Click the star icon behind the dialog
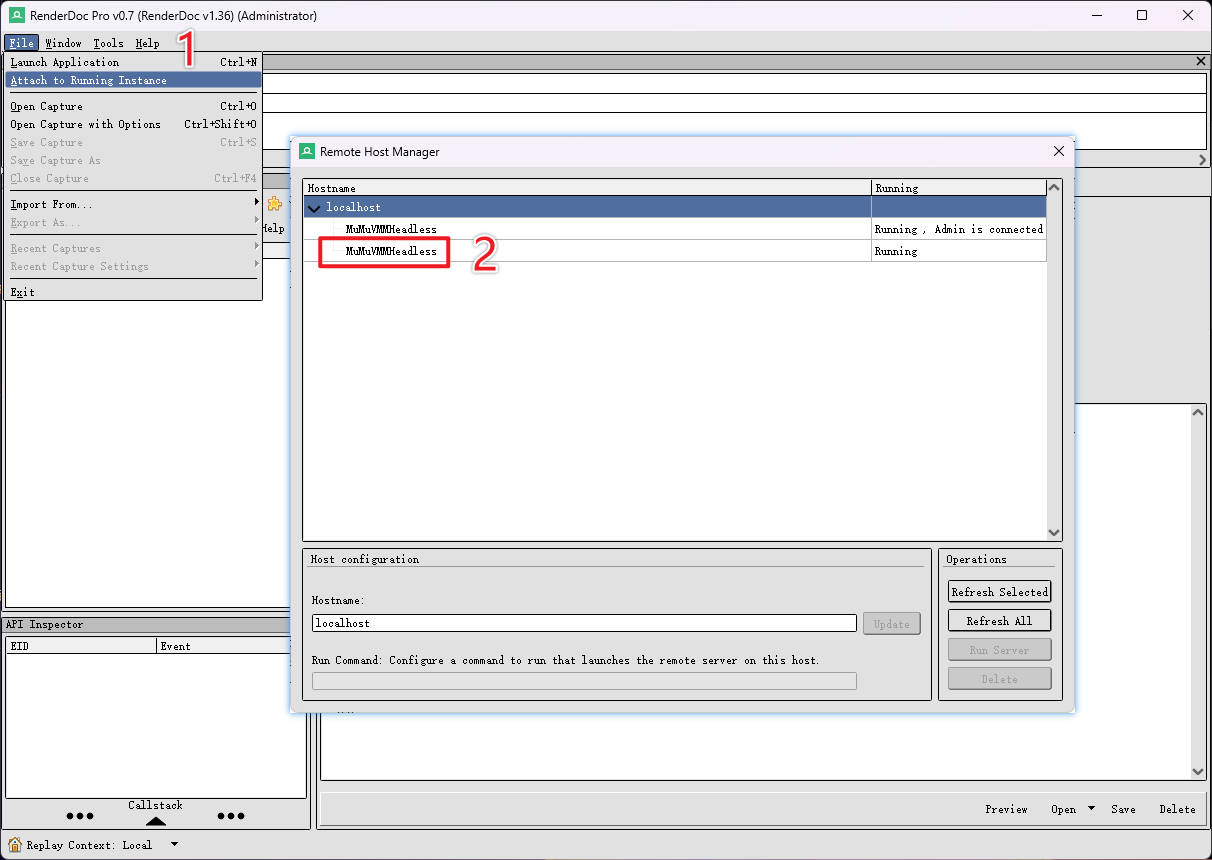Viewport: 1212px width, 860px height. [x=274, y=203]
